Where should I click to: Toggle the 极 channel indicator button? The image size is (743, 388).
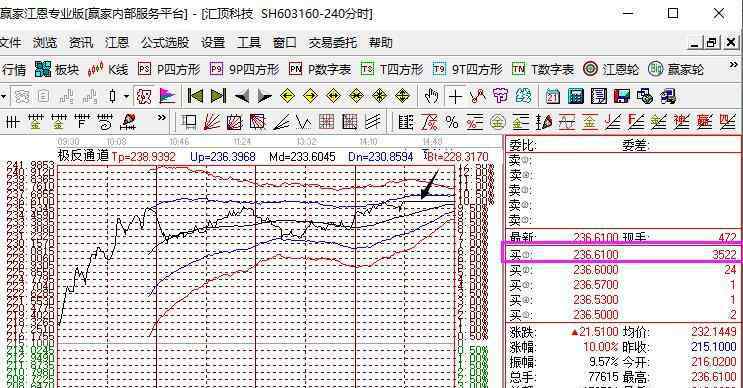(x=144, y=97)
